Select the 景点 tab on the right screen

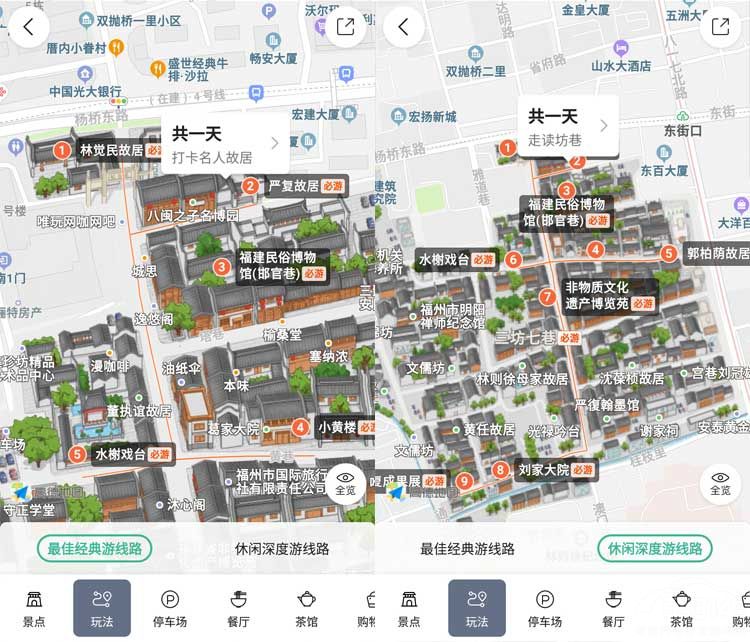409,608
